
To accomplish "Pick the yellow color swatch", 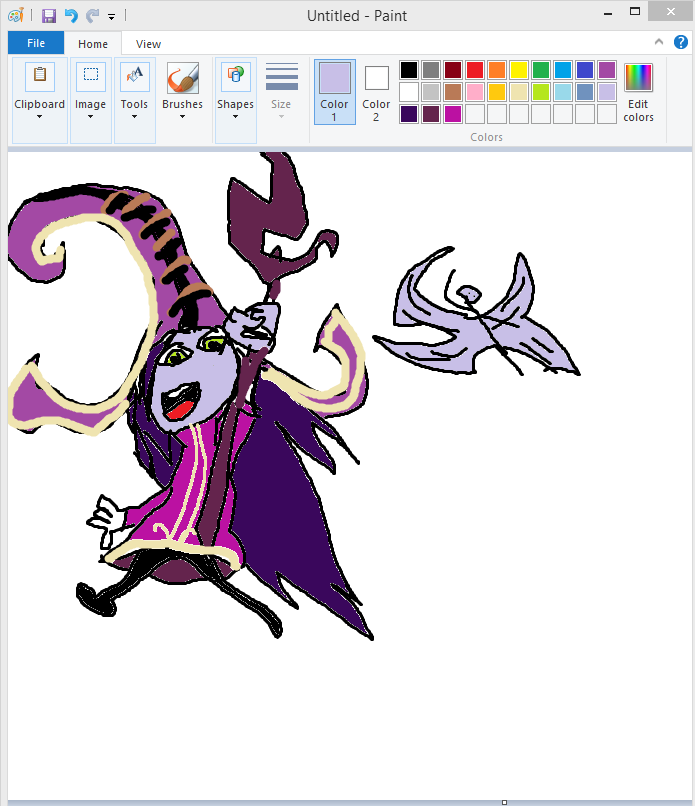I will (x=519, y=70).
